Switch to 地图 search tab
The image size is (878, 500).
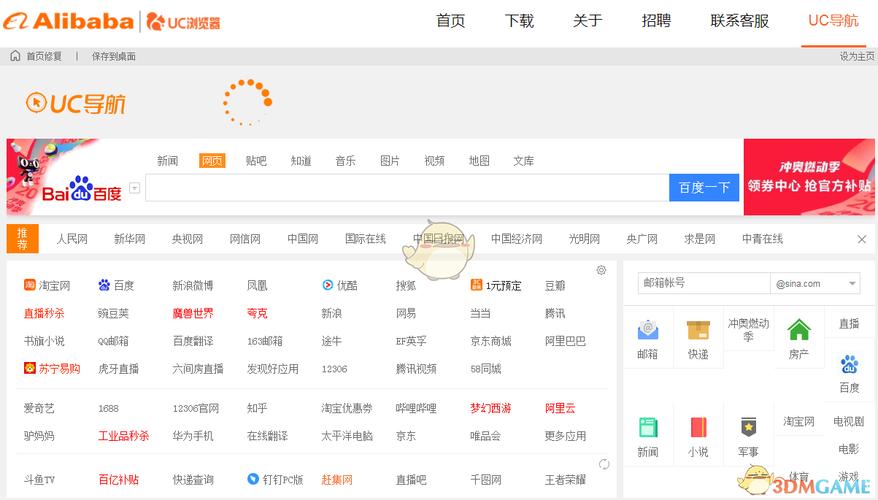click(x=479, y=161)
